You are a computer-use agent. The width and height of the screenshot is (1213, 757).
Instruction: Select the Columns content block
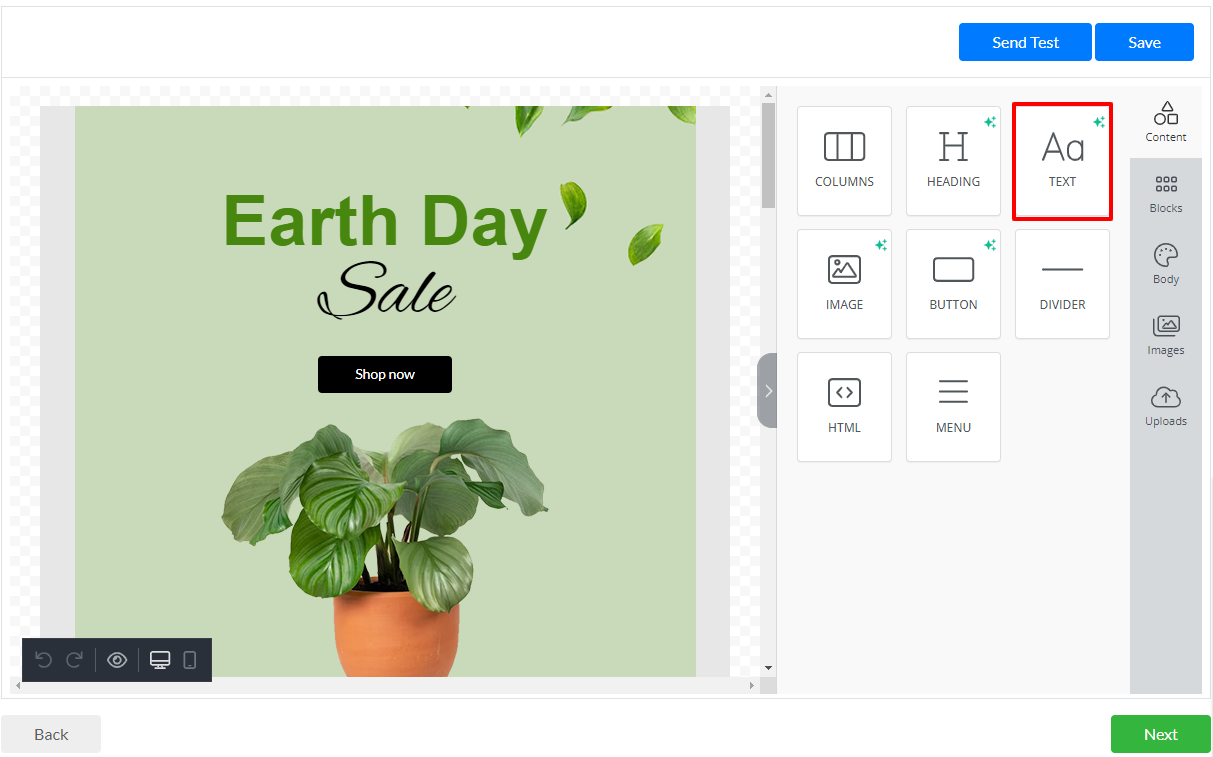[844, 161]
